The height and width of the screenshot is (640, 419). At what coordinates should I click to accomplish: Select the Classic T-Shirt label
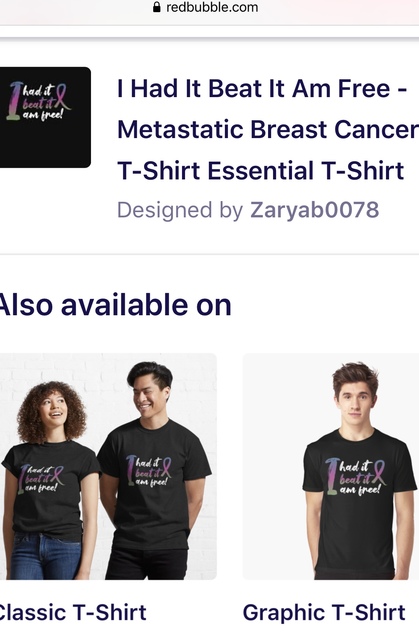(x=72, y=612)
